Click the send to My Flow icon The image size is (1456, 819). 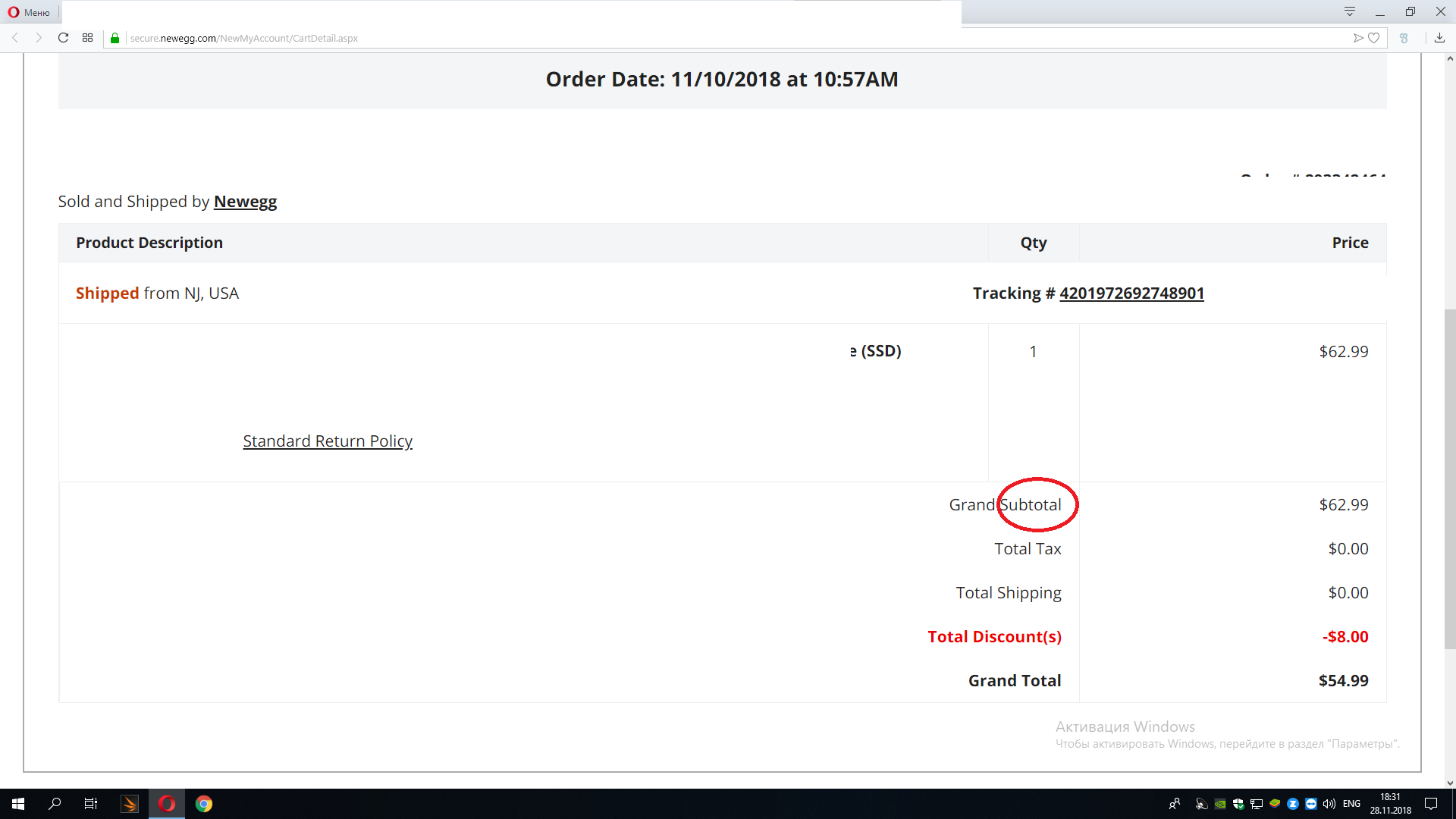(x=1358, y=38)
